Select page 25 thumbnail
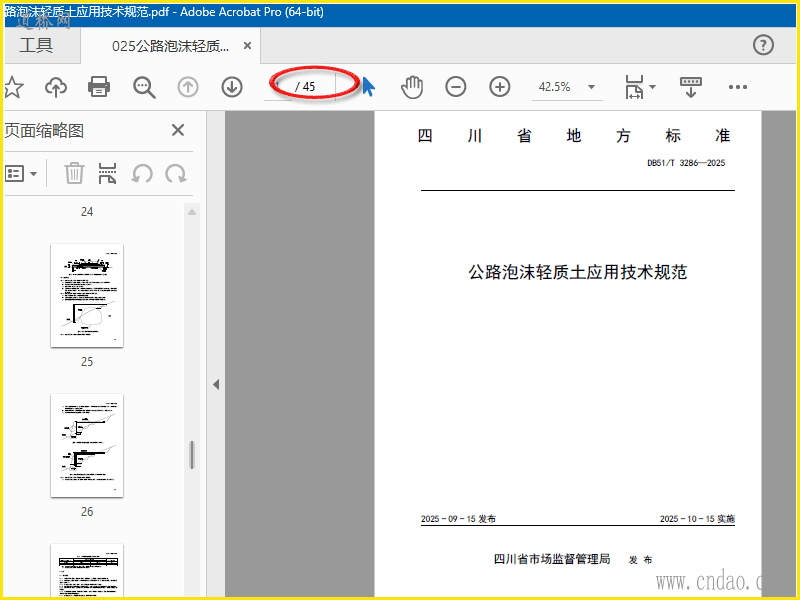 pyautogui.click(x=87, y=295)
